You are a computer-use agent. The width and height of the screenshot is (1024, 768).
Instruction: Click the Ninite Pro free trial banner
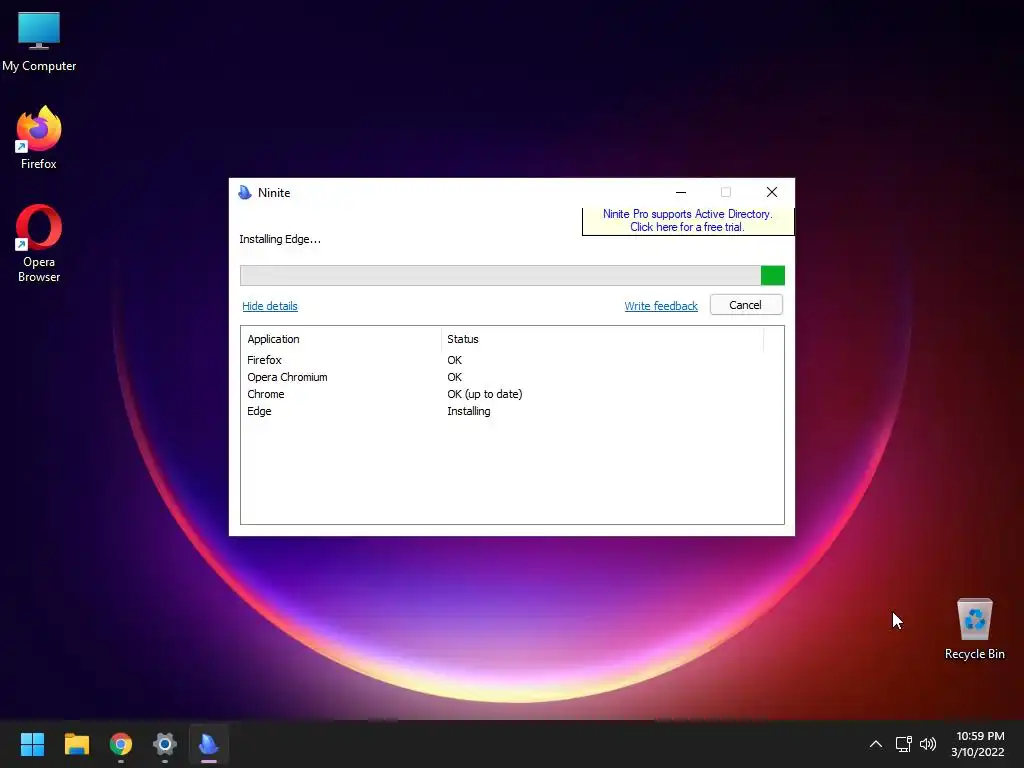click(688, 221)
